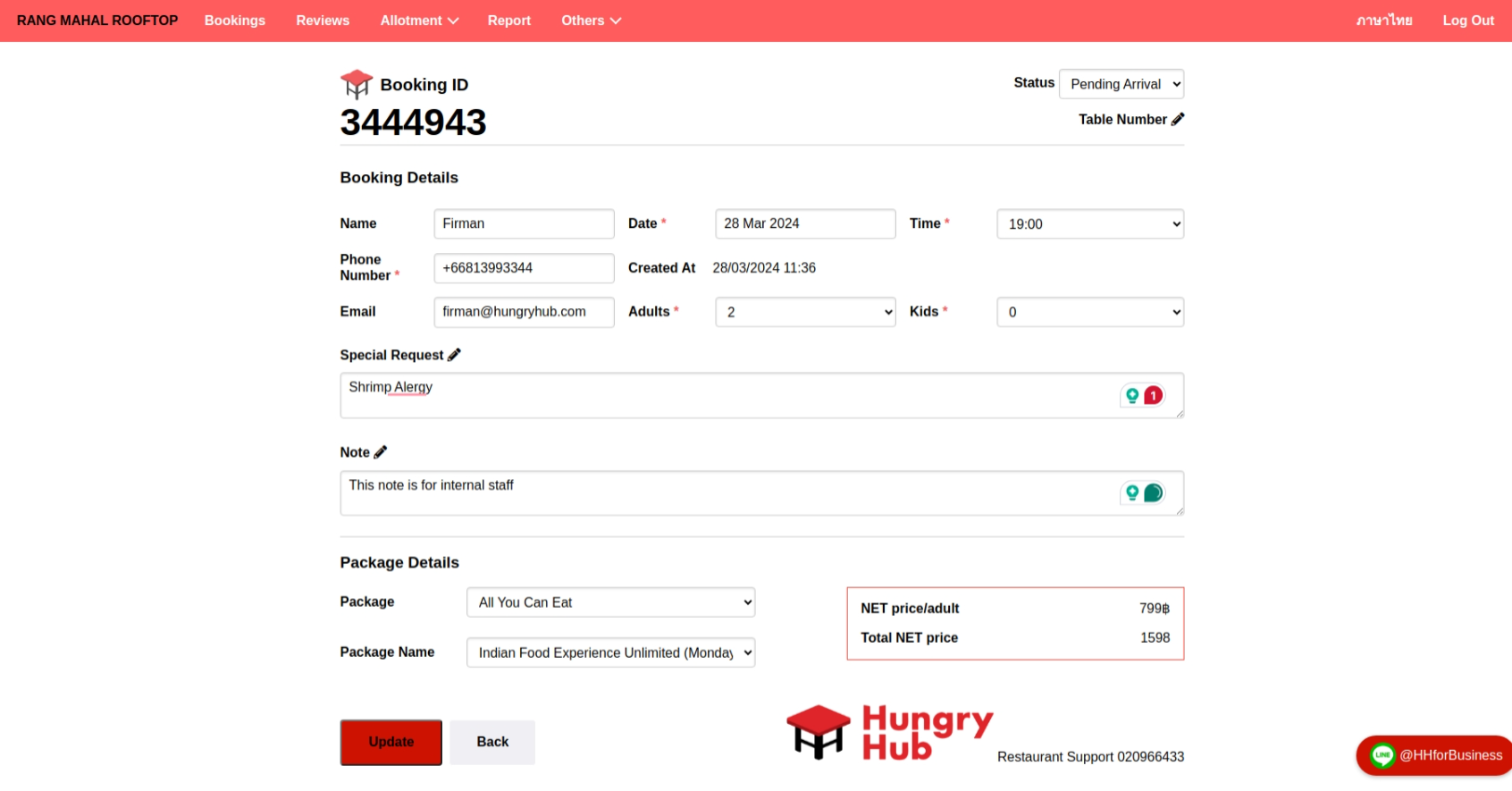Click the red table icon beside Booking ID
The height and width of the screenshot is (791, 1512).
tap(357, 84)
